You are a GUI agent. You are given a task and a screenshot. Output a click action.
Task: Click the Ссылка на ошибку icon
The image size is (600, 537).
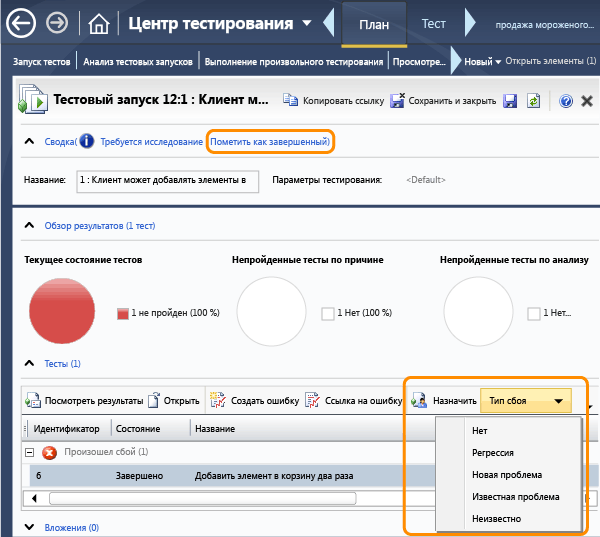(312, 400)
